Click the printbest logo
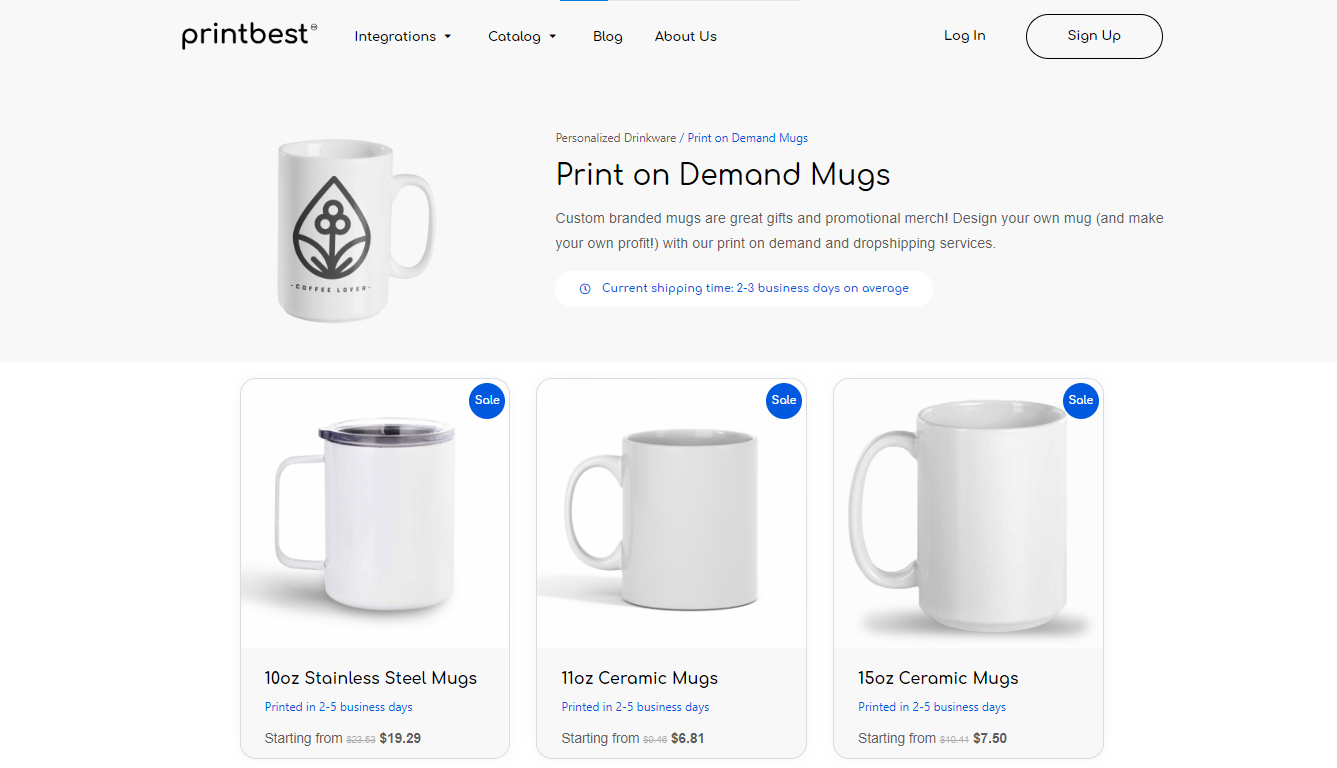This screenshot has height=768, width=1337. point(249,36)
